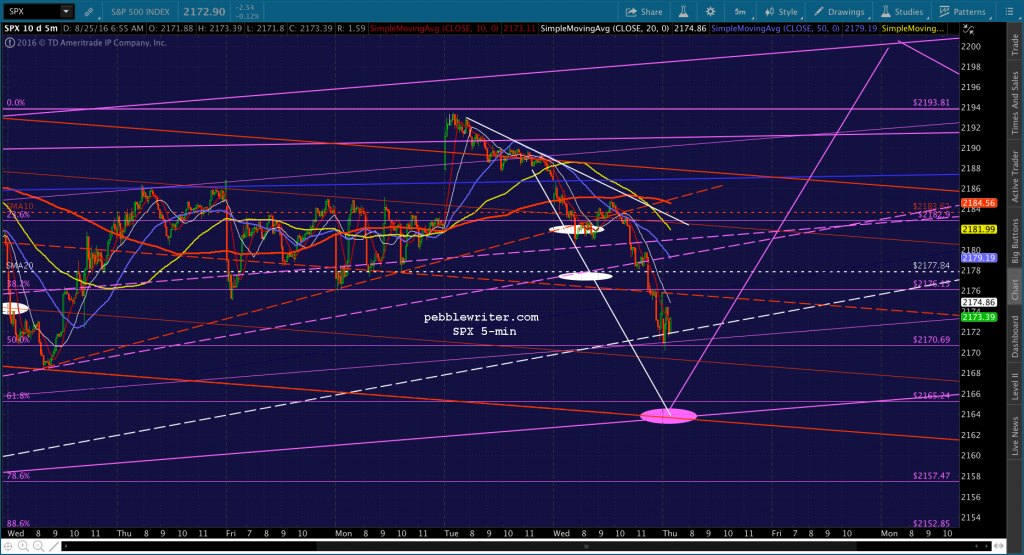The image size is (1024, 555).
Task: Click the pebblewriter.com text annotation
Action: click(481, 317)
